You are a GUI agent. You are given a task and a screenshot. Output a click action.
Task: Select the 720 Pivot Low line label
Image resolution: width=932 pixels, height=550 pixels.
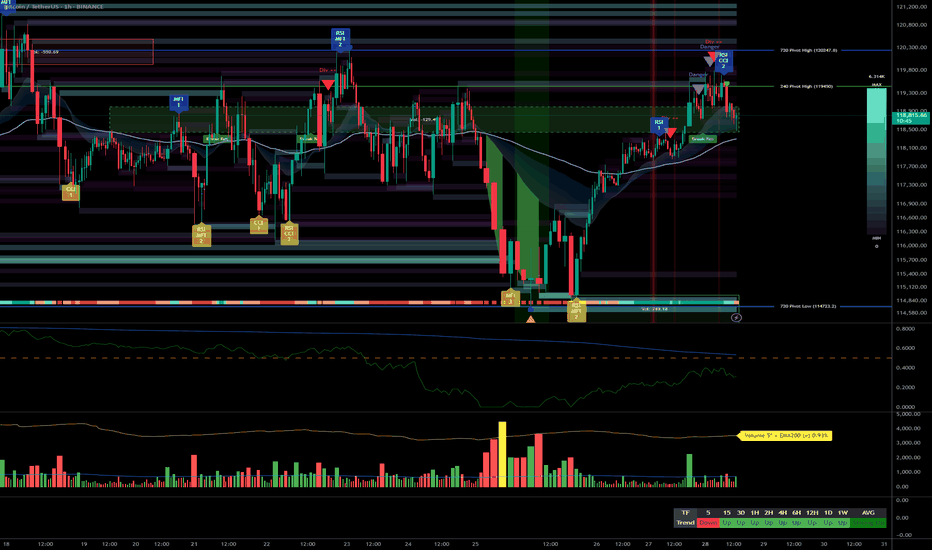(808, 306)
